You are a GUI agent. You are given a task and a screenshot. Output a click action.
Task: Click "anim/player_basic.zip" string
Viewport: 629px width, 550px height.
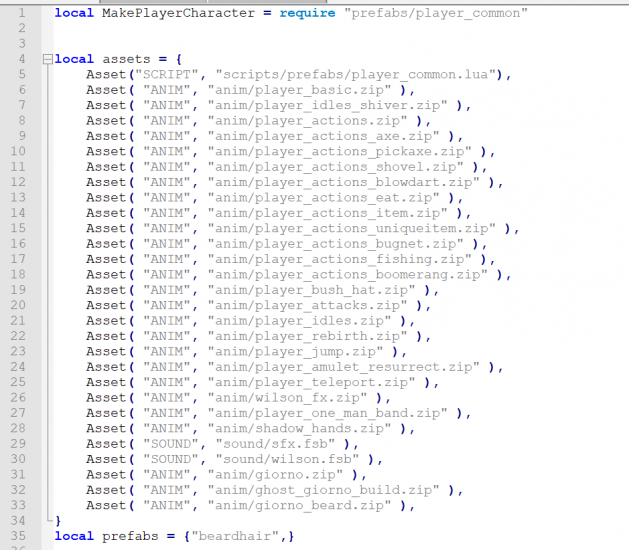(x=299, y=90)
